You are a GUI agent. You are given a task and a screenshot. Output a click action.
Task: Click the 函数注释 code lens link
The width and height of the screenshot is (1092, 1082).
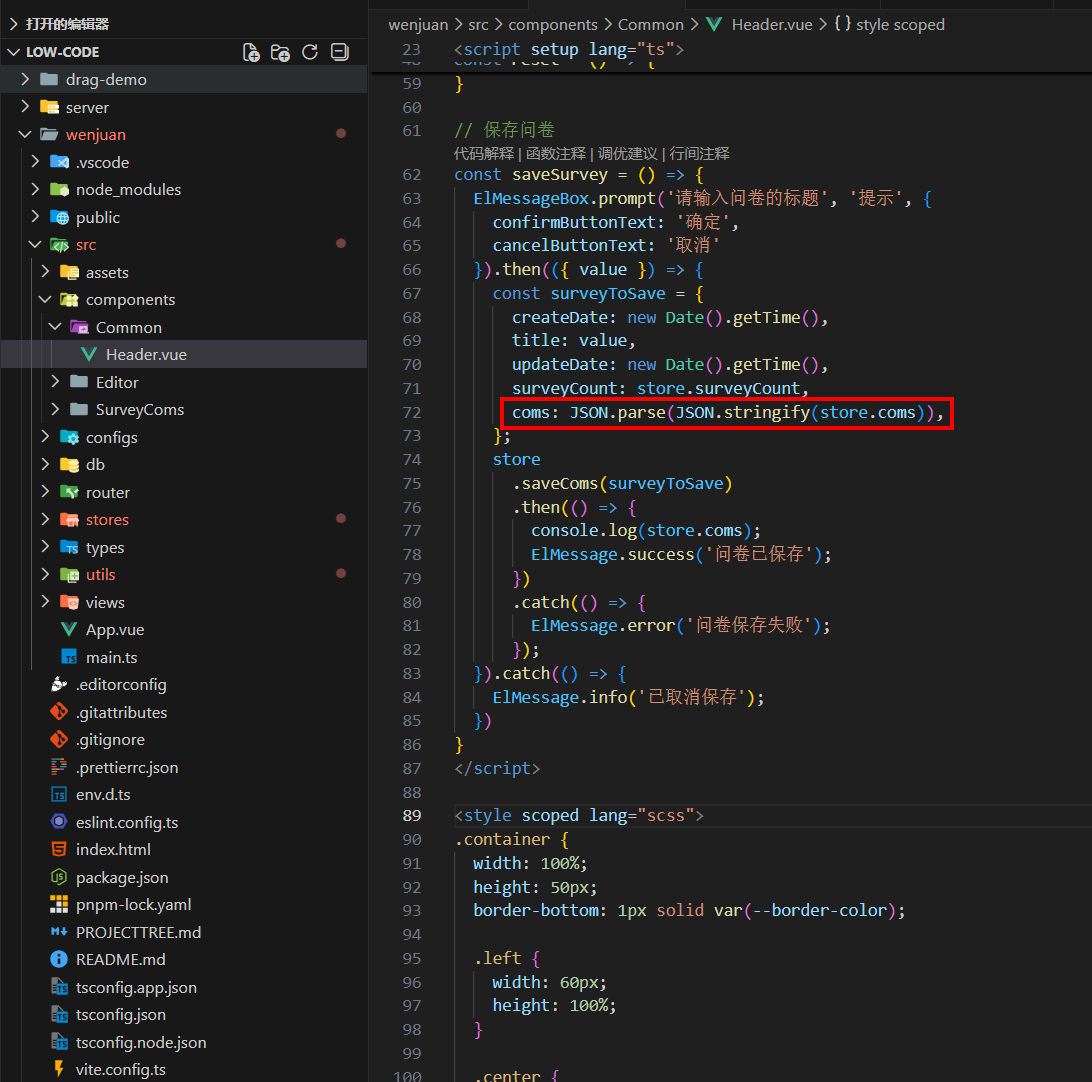[556, 154]
